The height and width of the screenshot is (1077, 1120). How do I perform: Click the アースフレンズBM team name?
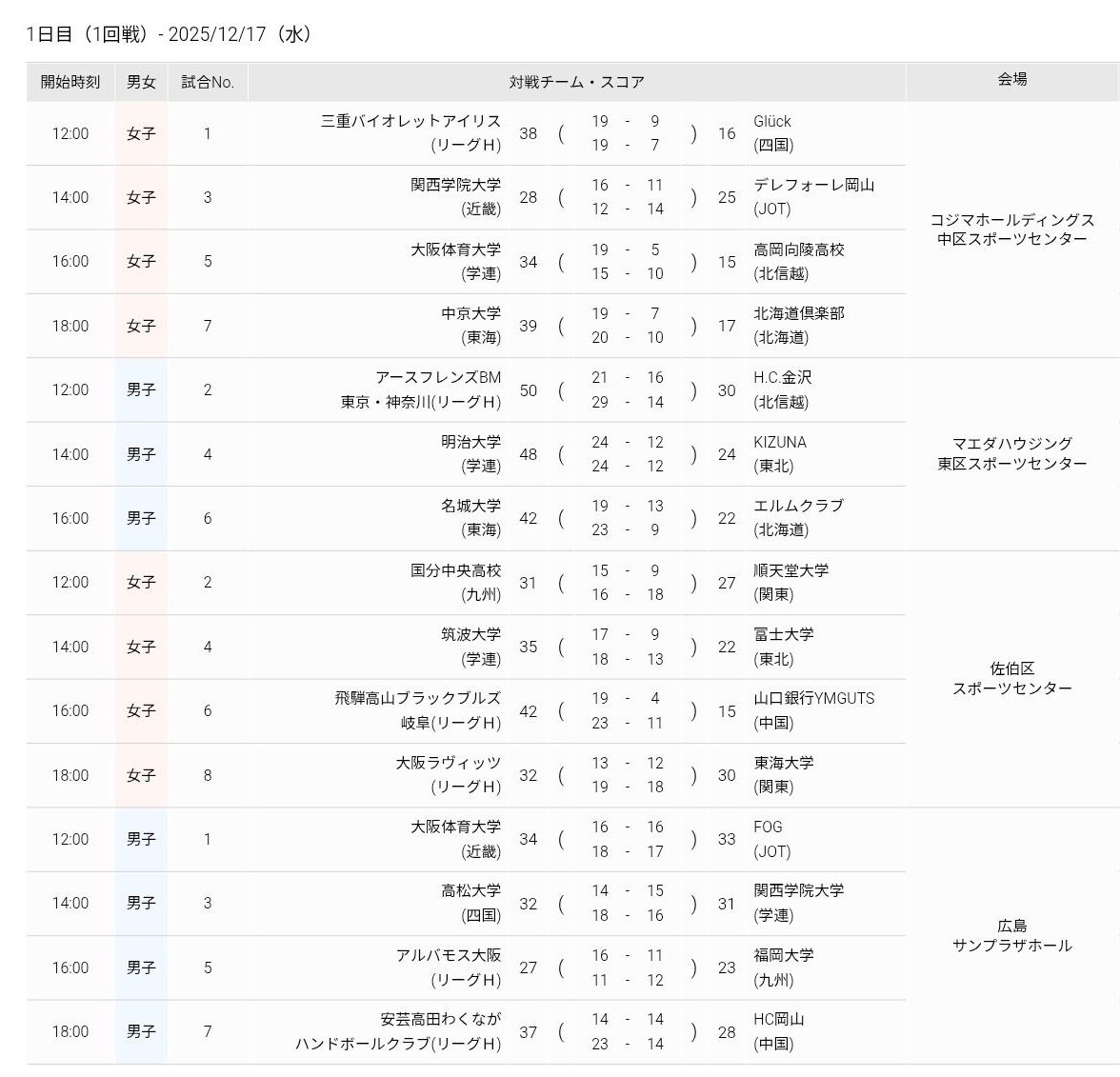click(x=438, y=377)
